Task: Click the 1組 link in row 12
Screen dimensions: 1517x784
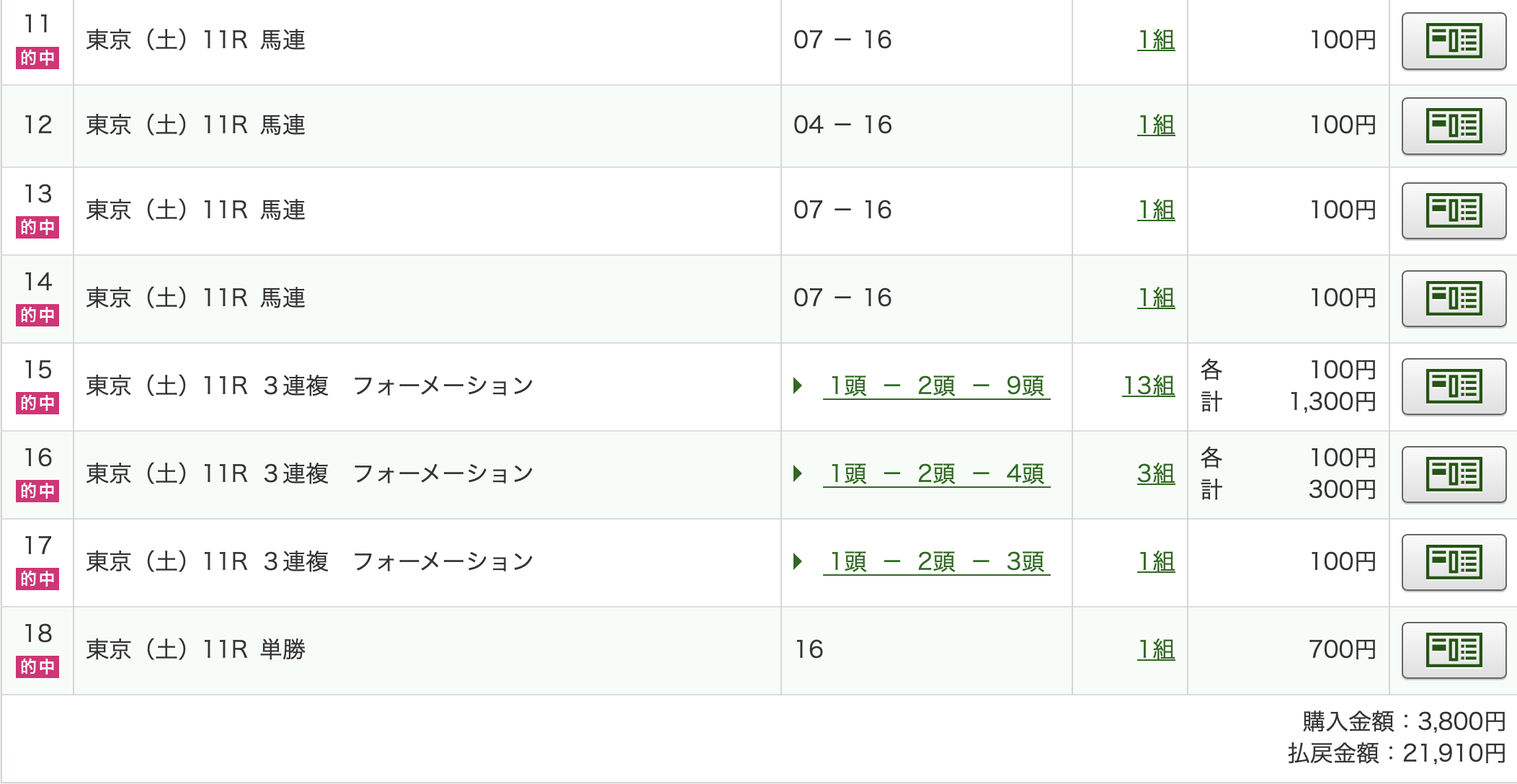Action: [x=1155, y=125]
